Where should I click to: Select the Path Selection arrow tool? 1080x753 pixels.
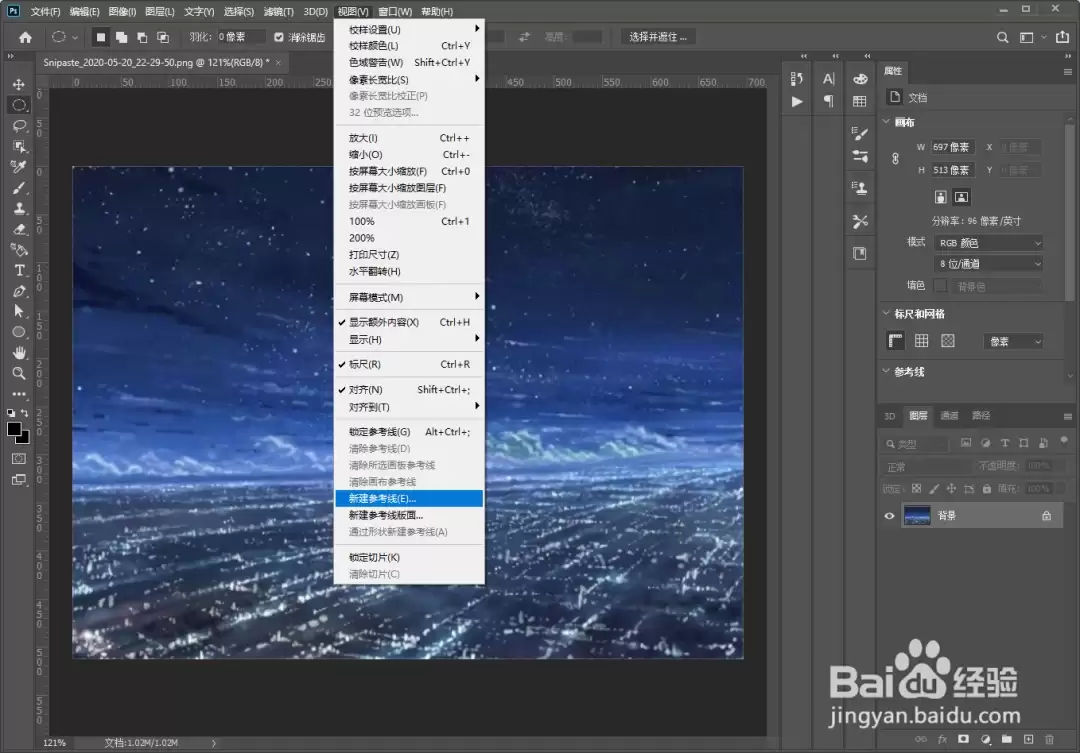tap(19, 311)
